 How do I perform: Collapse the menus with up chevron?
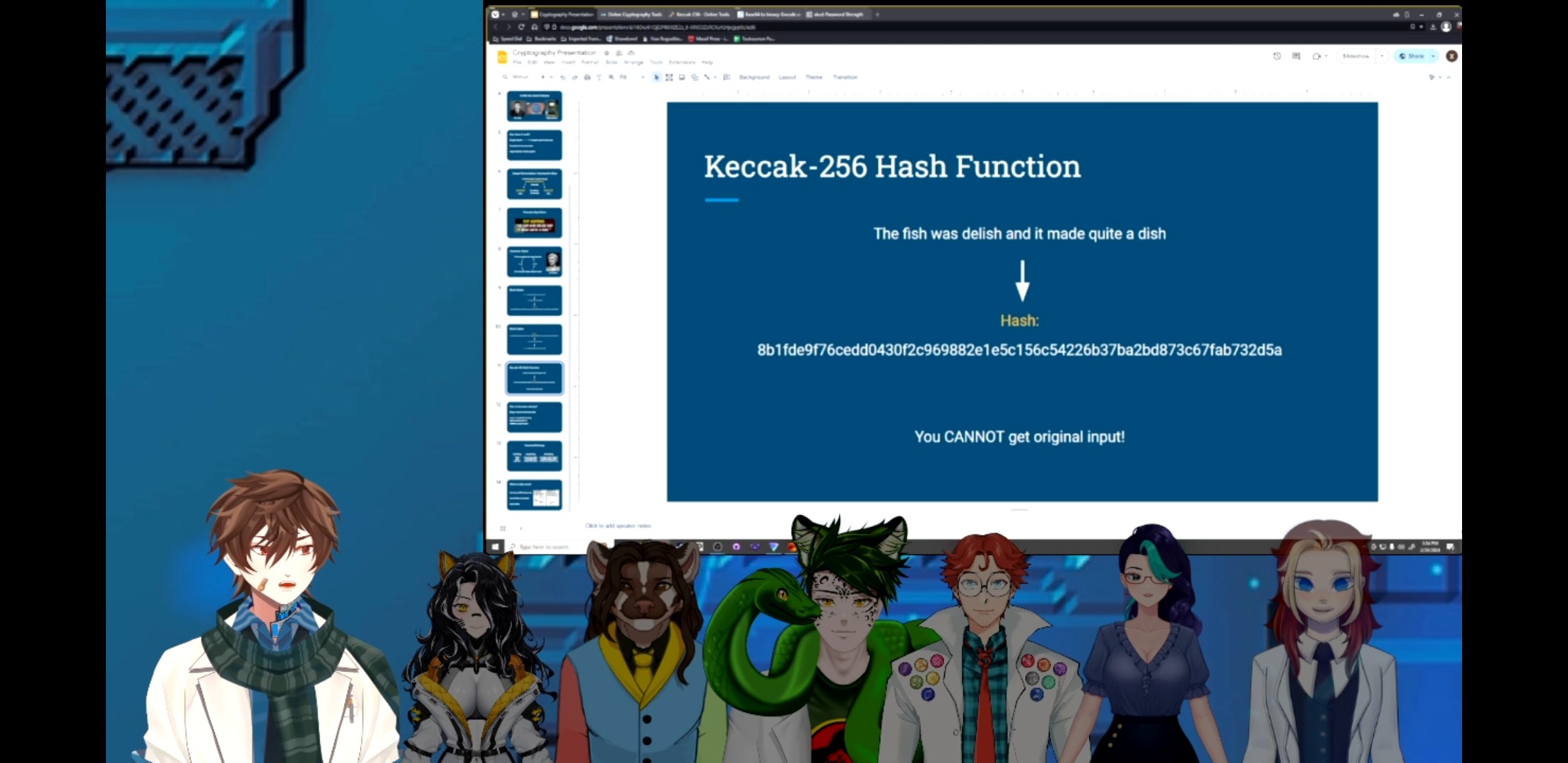(x=1448, y=78)
